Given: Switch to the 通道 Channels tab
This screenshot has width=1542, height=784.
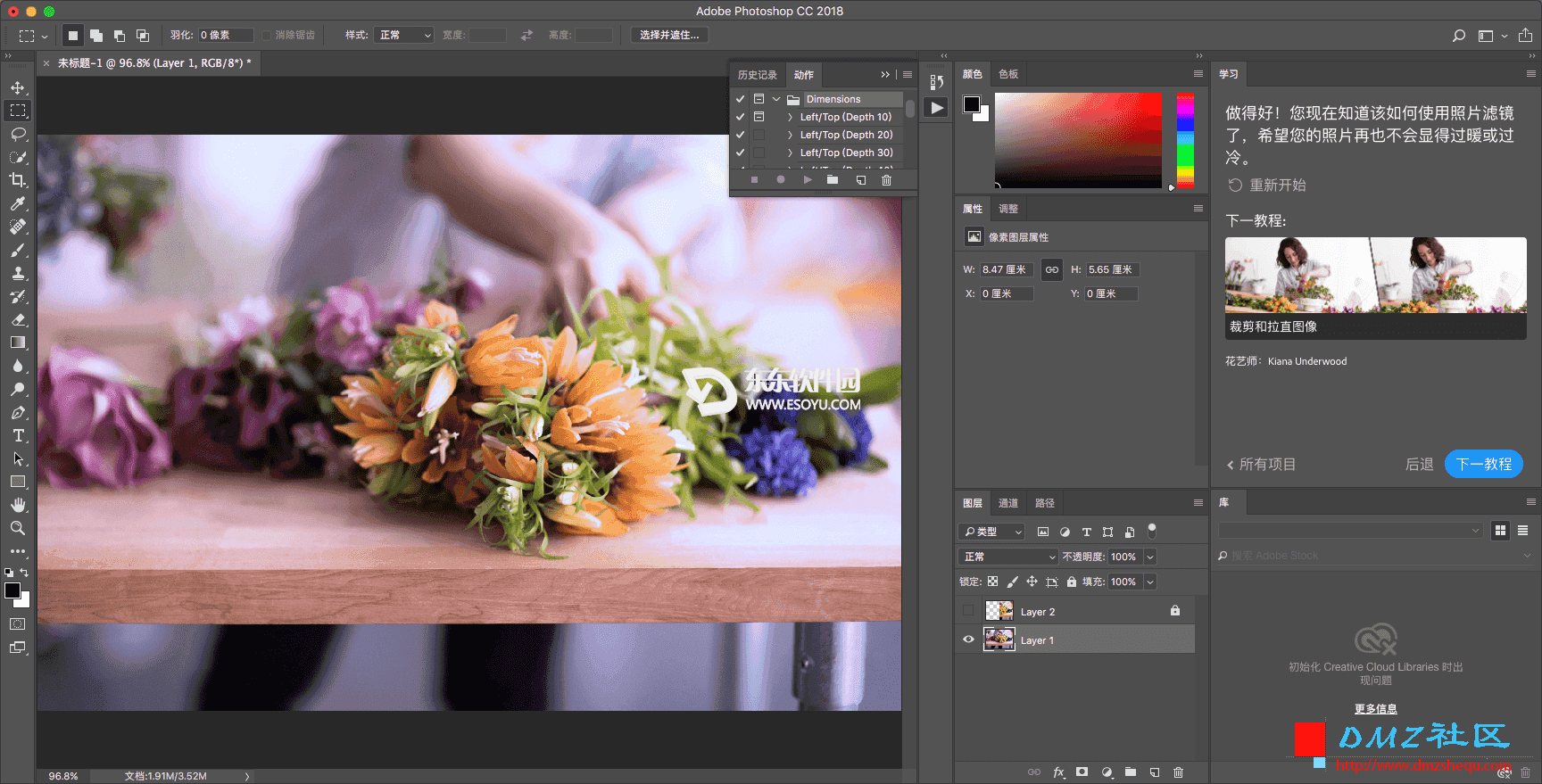Looking at the screenshot, I should 1008,503.
